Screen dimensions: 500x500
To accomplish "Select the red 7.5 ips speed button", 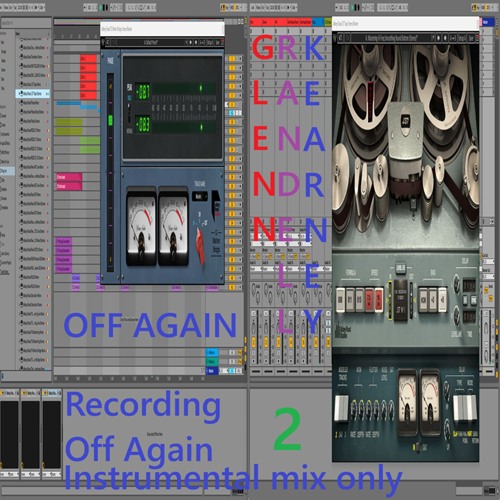I will coord(369,299).
